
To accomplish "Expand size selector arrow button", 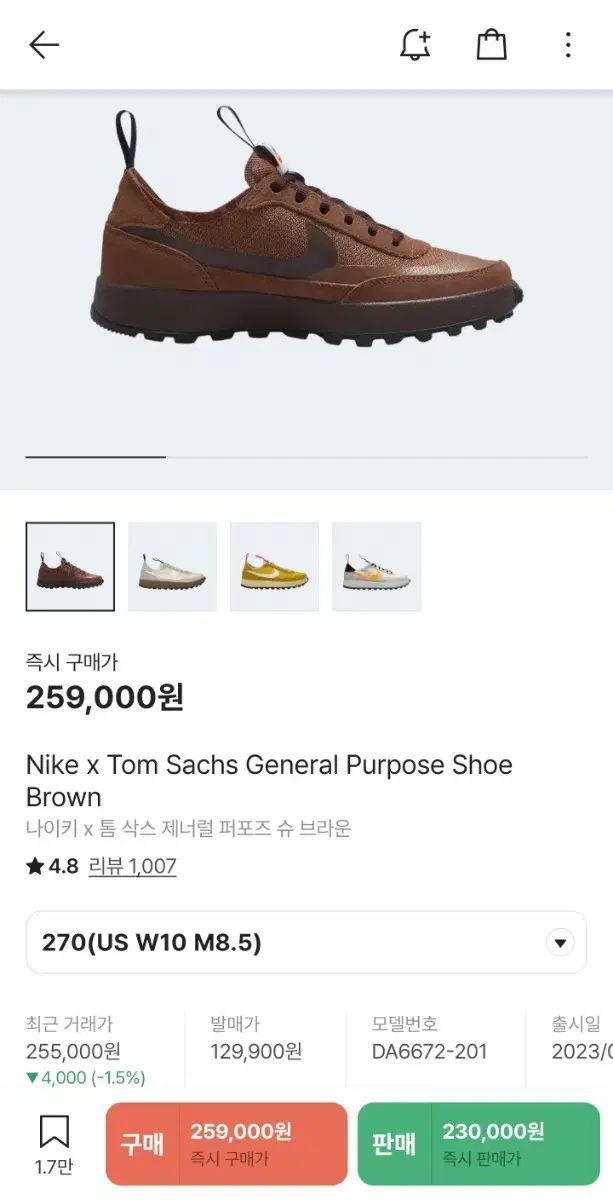I will pyautogui.click(x=560, y=942).
